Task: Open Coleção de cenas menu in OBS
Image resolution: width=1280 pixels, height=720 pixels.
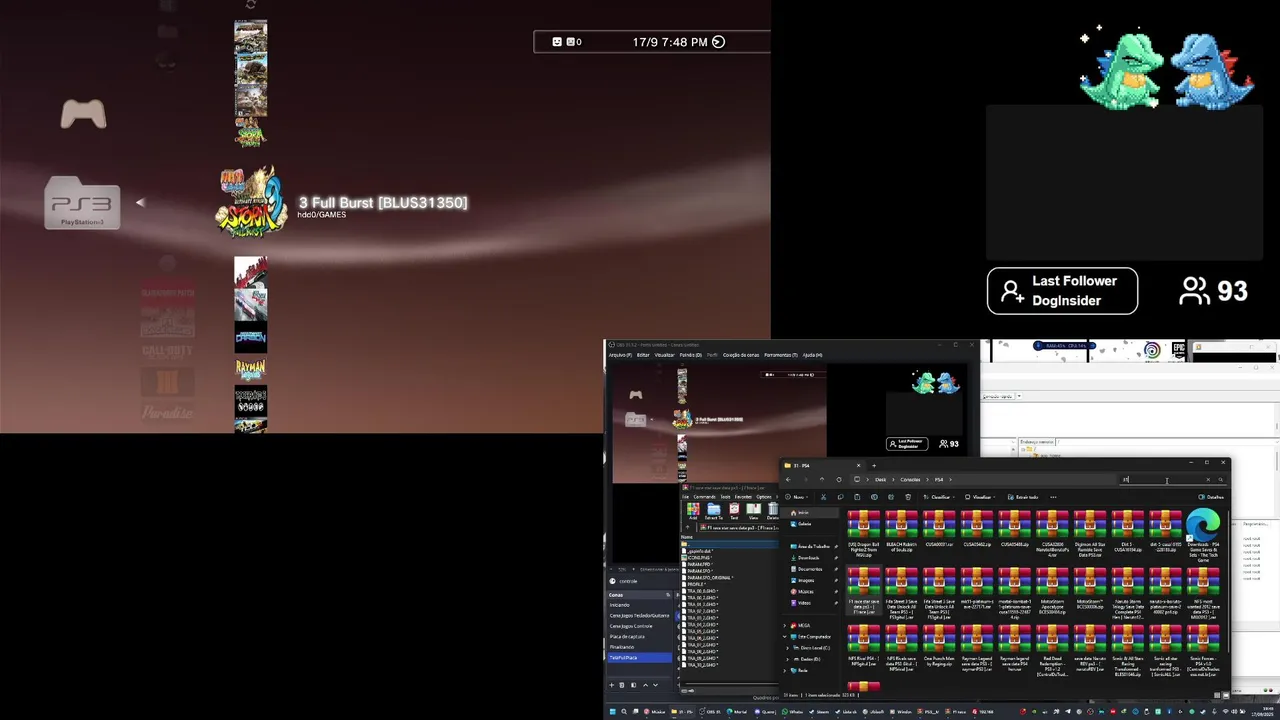Action: coord(741,355)
